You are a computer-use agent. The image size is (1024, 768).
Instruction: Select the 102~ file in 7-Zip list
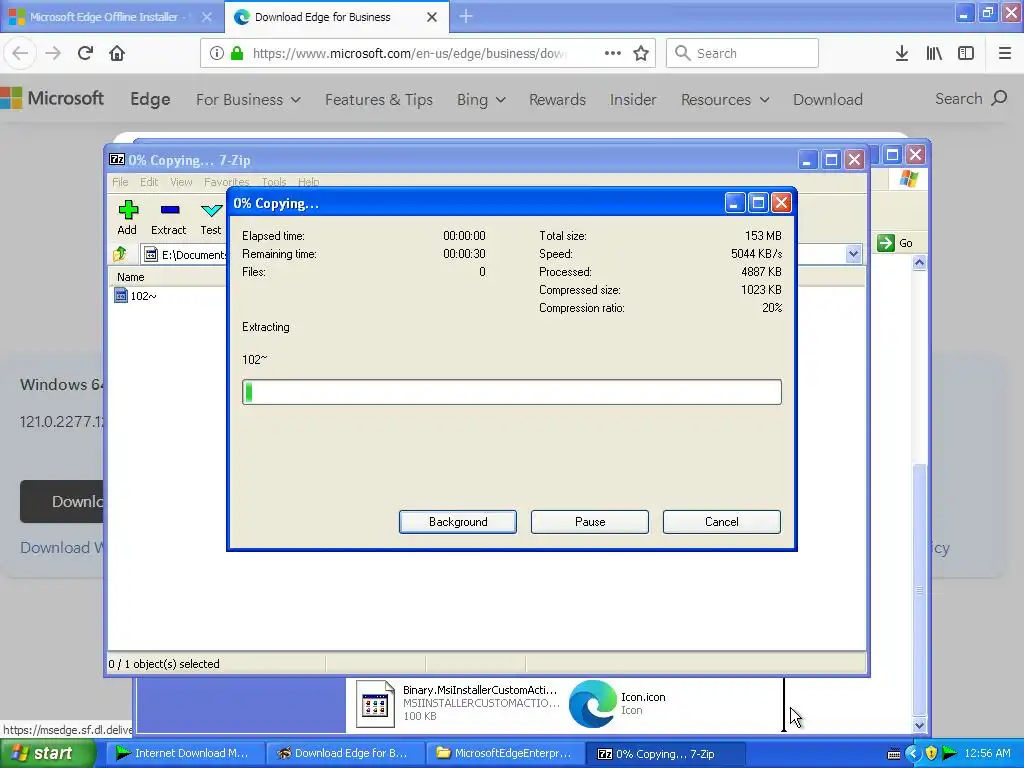coord(136,296)
